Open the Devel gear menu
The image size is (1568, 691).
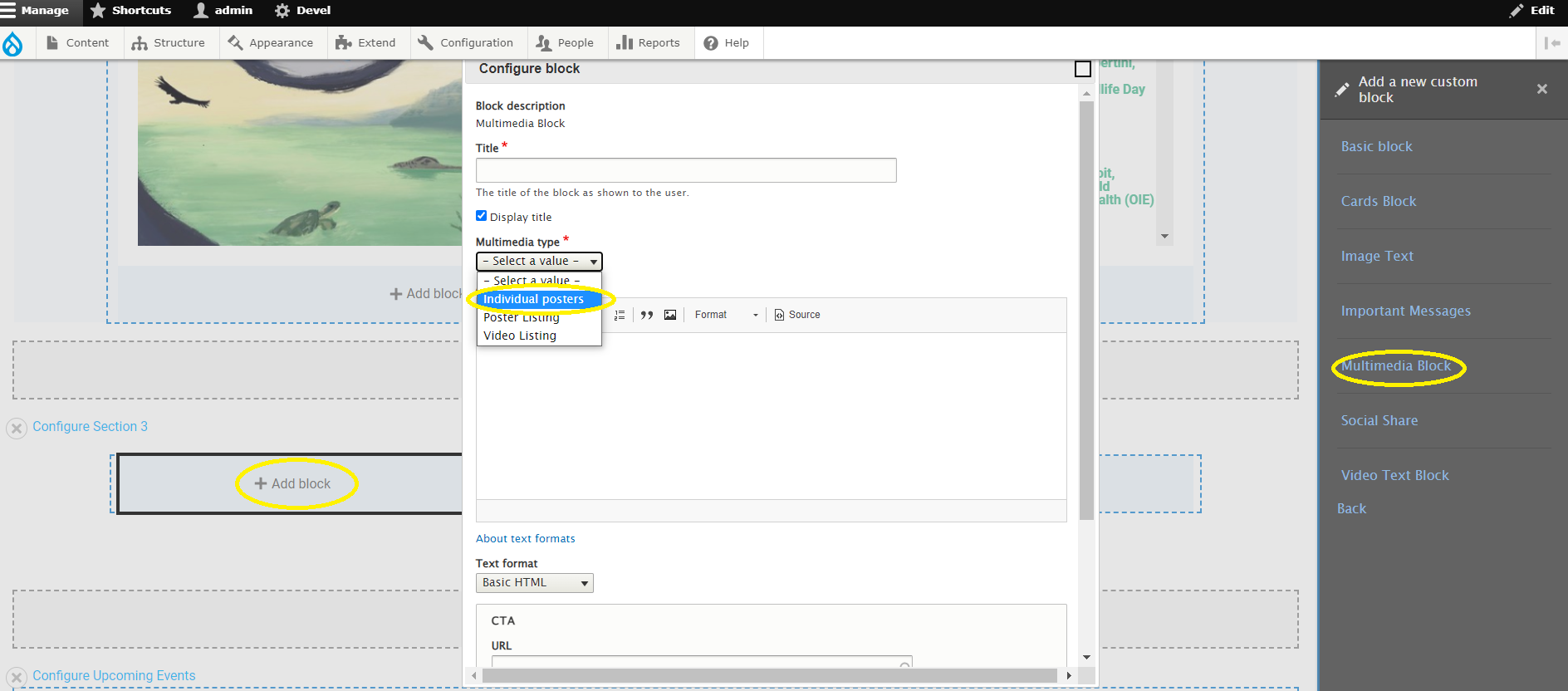pos(303,11)
